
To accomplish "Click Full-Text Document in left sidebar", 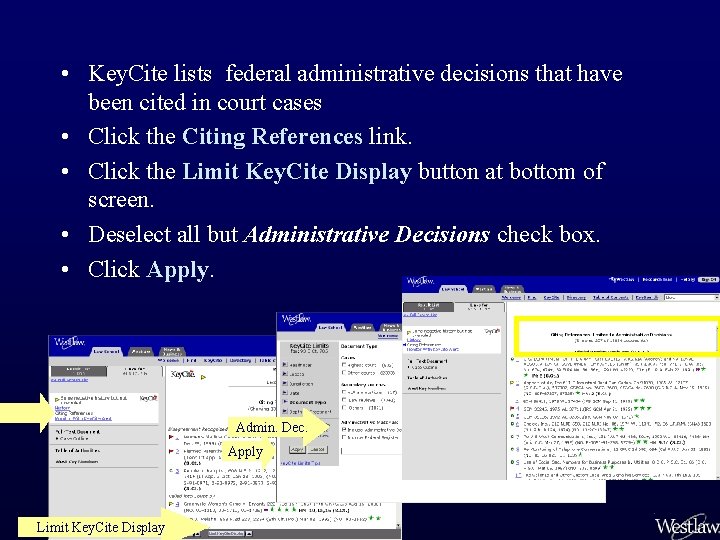I will (78, 432).
